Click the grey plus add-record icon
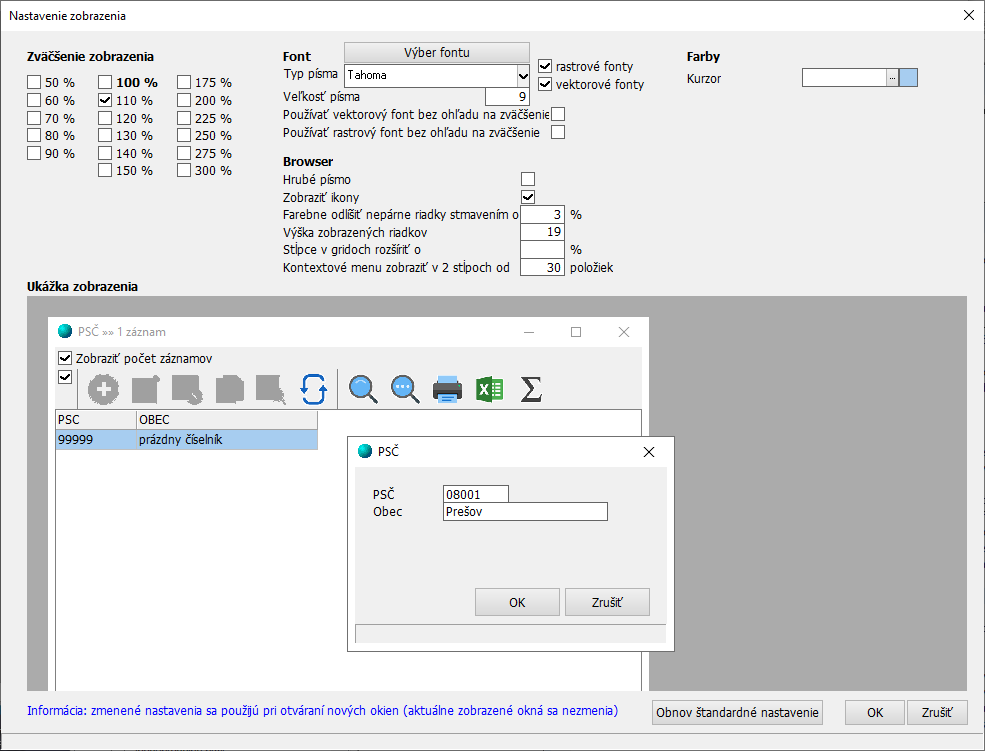This screenshot has height=751, width=985. point(103,389)
